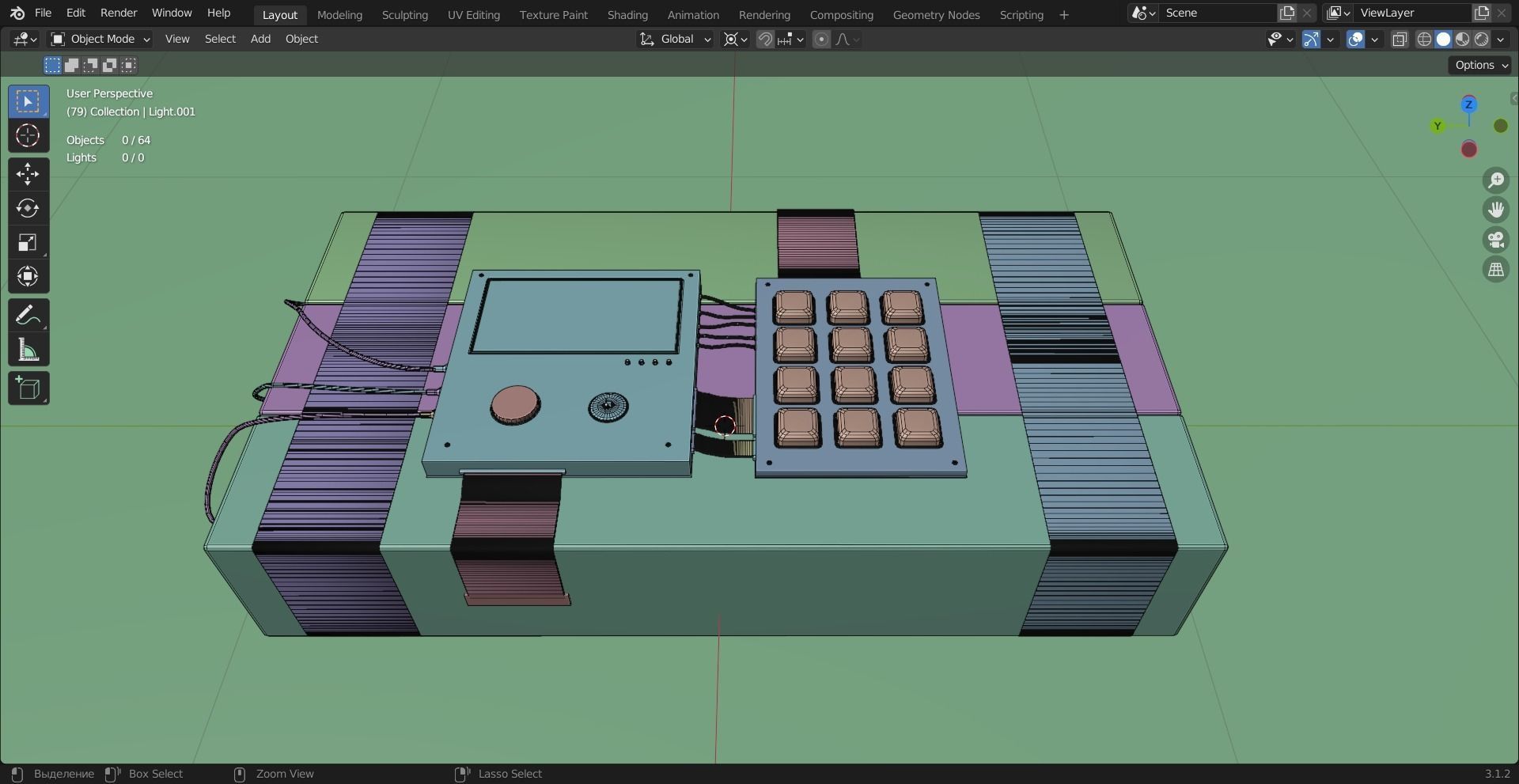The width and height of the screenshot is (1519, 784).
Task: Activate the Measure tool
Action: coord(28,350)
